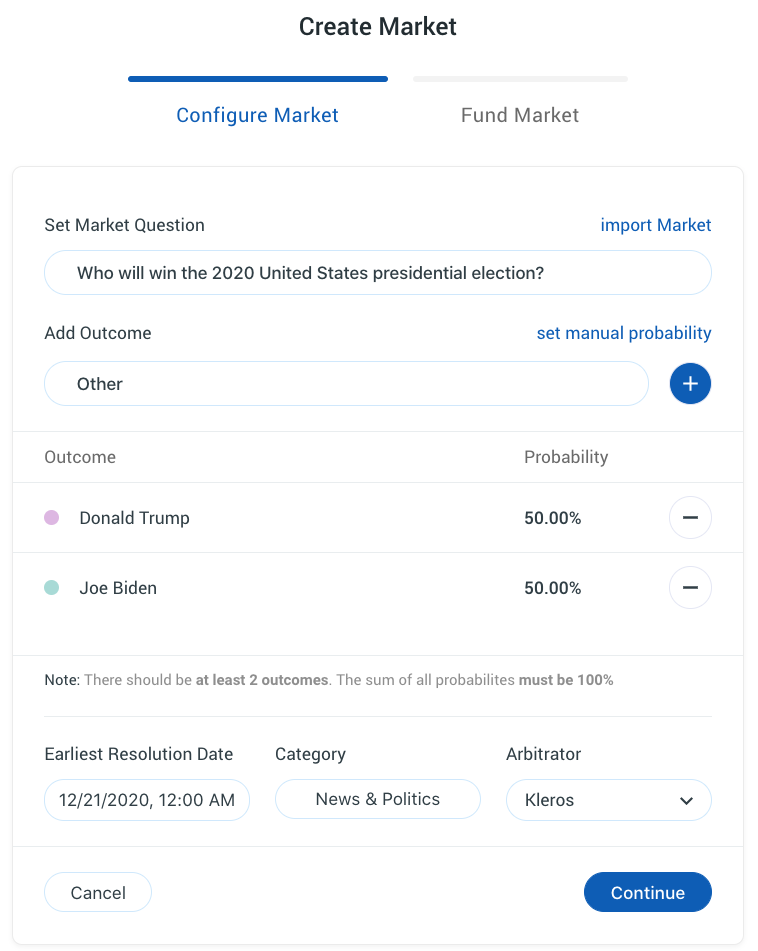Open the Earliest Resolution Date field
The height and width of the screenshot is (951, 758).
[147, 800]
